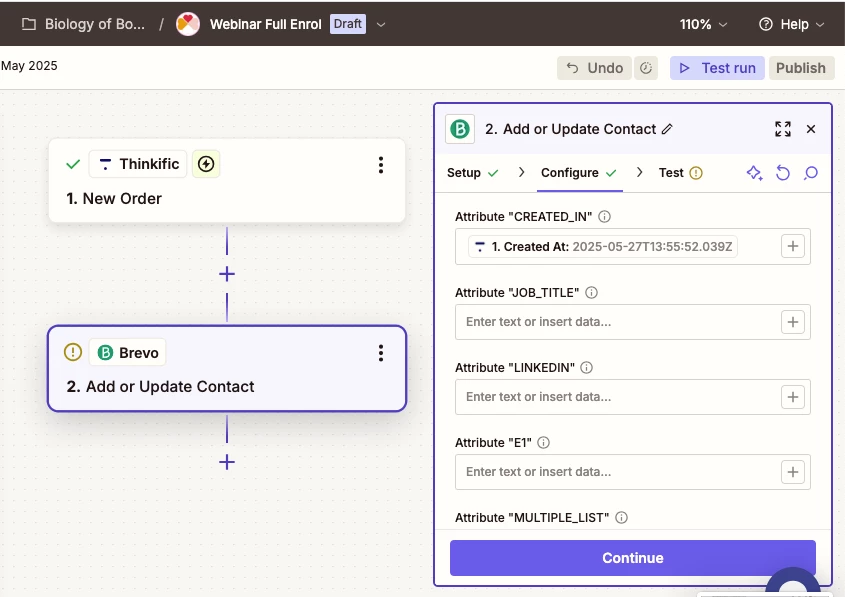Click the Test tab warning icon
This screenshot has width=845, height=597.
click(x=696, y=173)
